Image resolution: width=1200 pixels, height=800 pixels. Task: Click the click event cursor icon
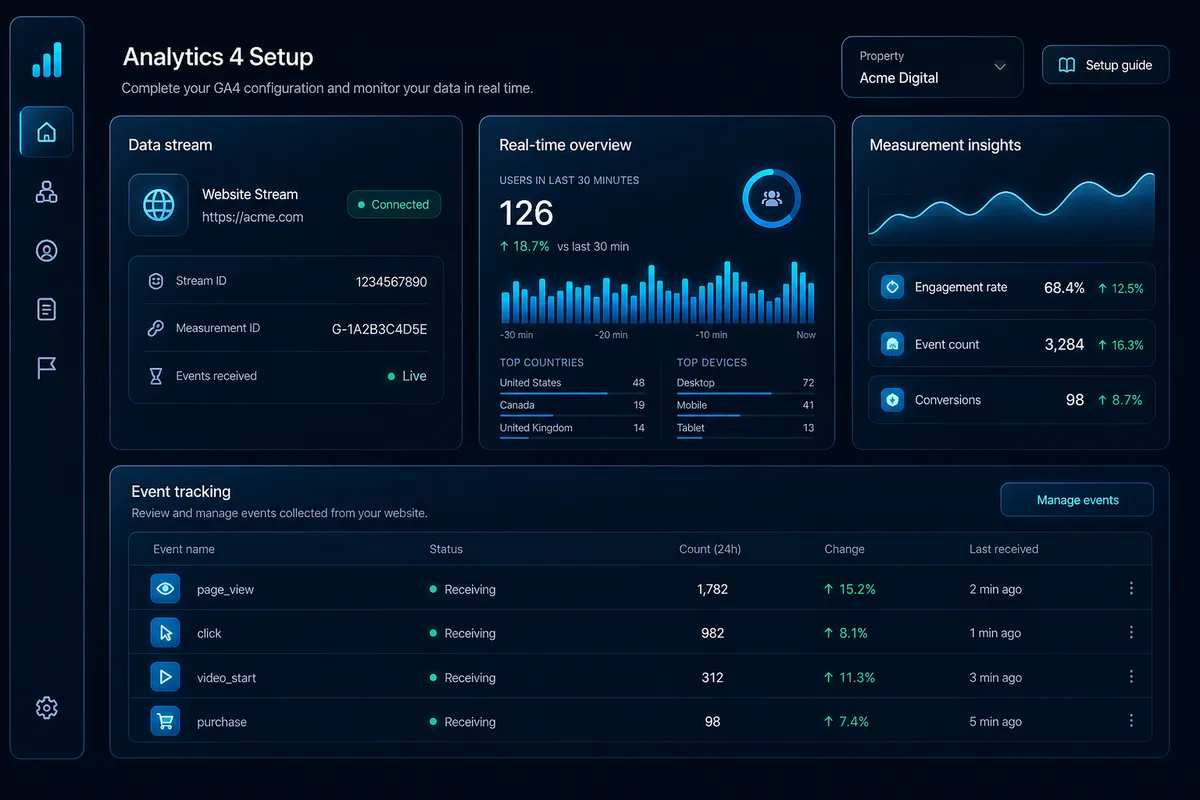click(x=166, y=633)
